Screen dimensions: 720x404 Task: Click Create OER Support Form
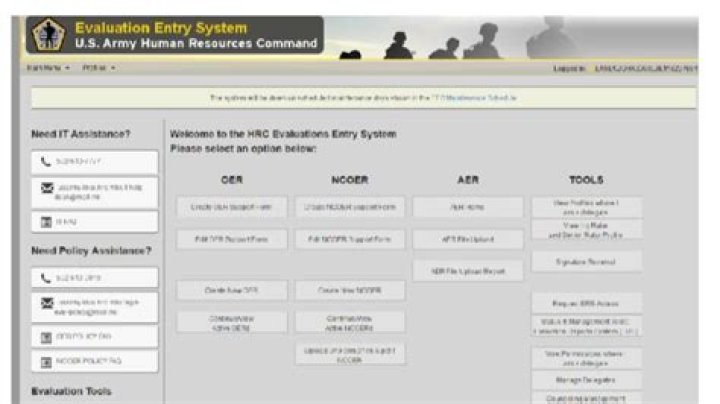(232, 207)
